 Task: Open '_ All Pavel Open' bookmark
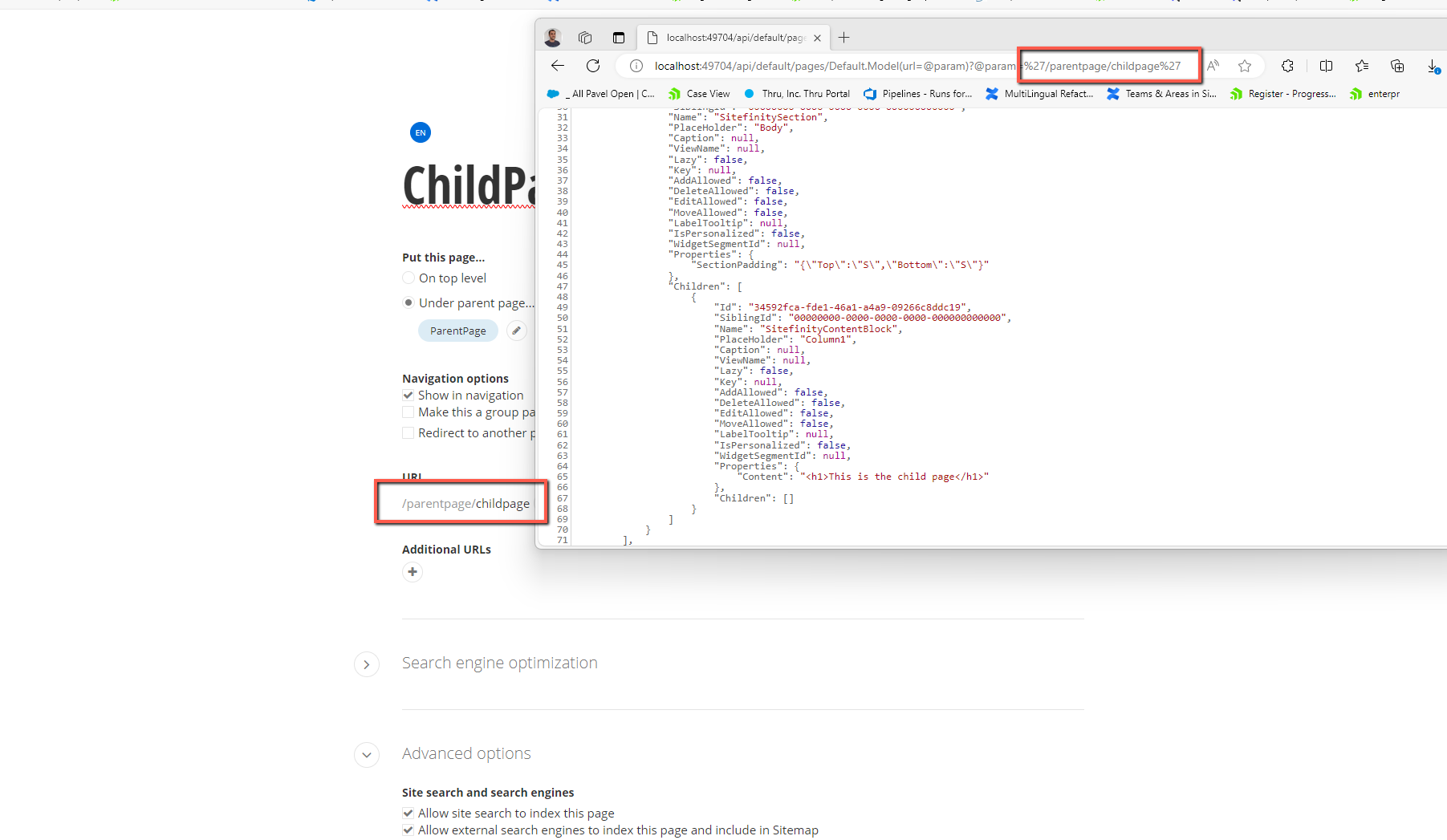pos(601,94)
